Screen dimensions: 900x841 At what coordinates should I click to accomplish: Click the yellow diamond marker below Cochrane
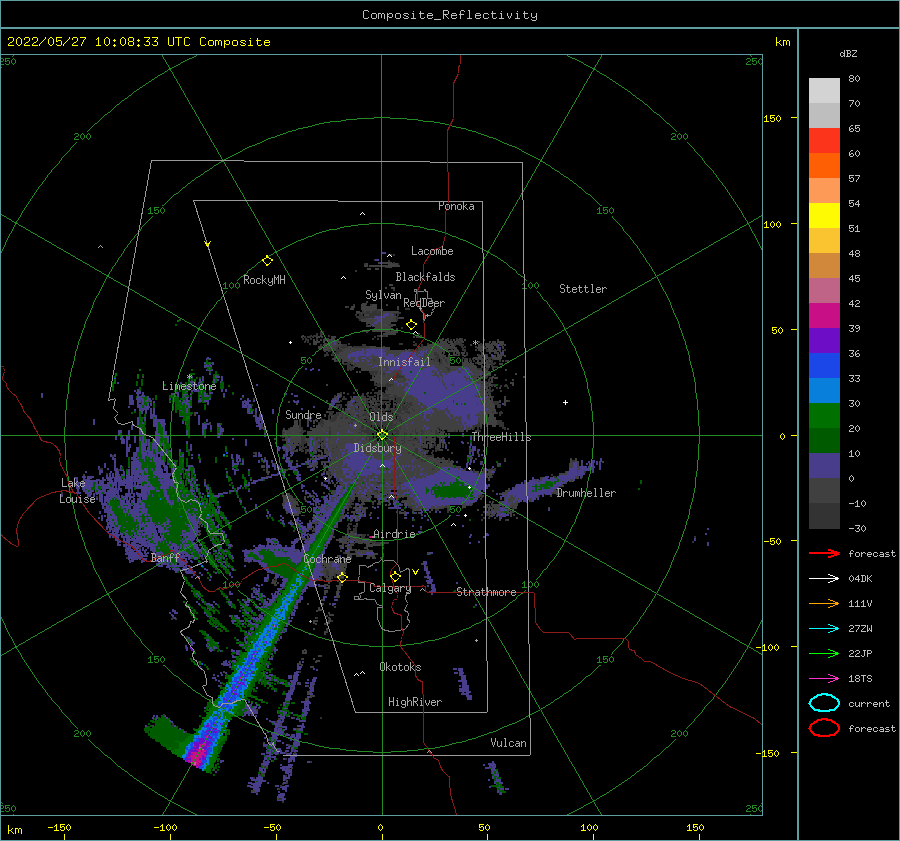tap(342, 577)
